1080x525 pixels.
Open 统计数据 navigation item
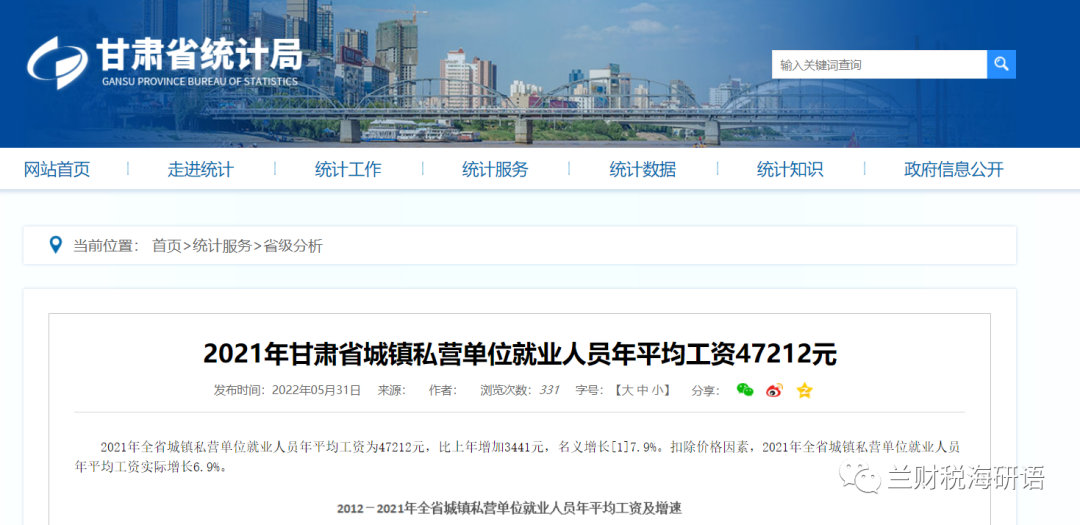(x=642, y=169)
